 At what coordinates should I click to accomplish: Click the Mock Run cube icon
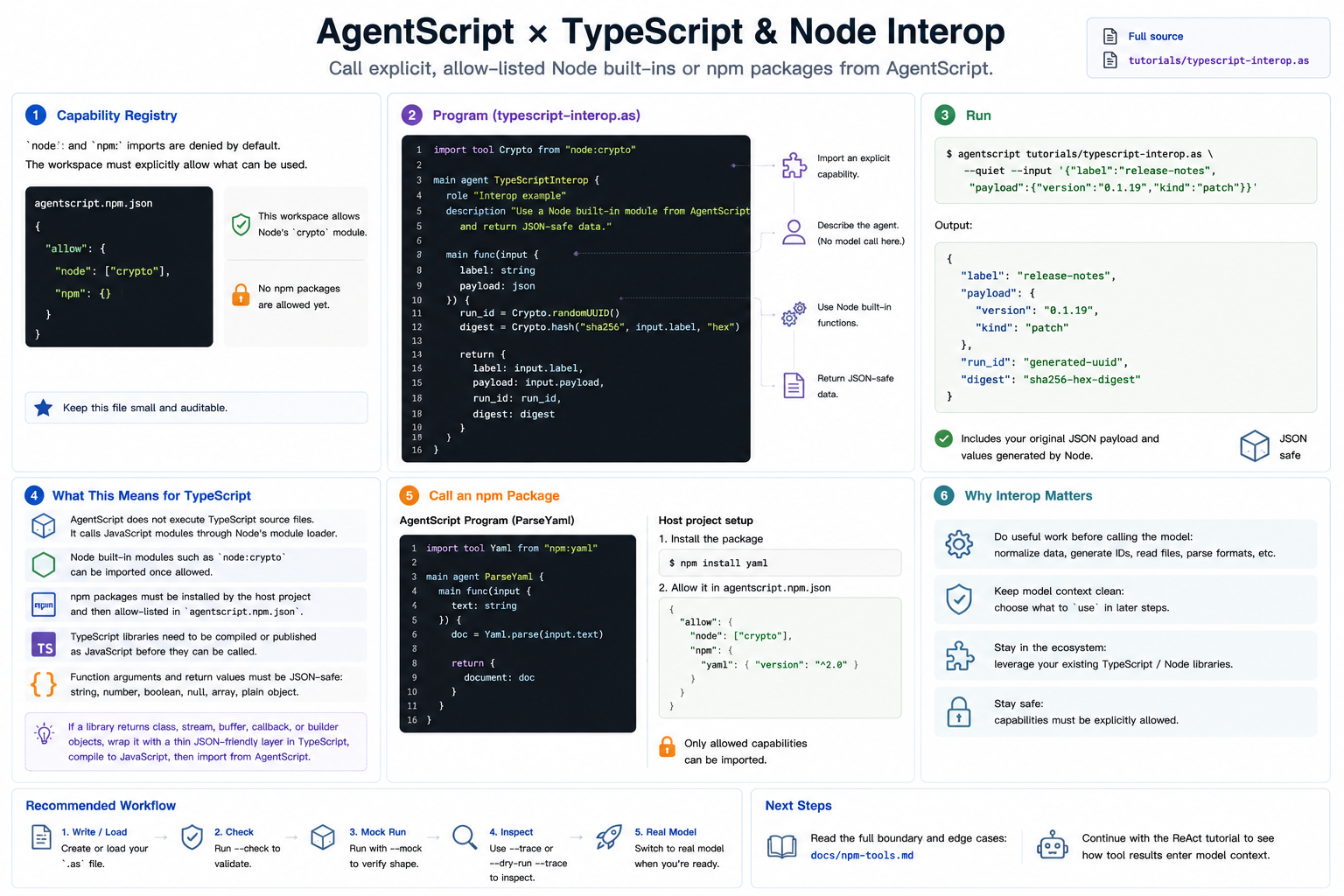click(x=323, y=837)
